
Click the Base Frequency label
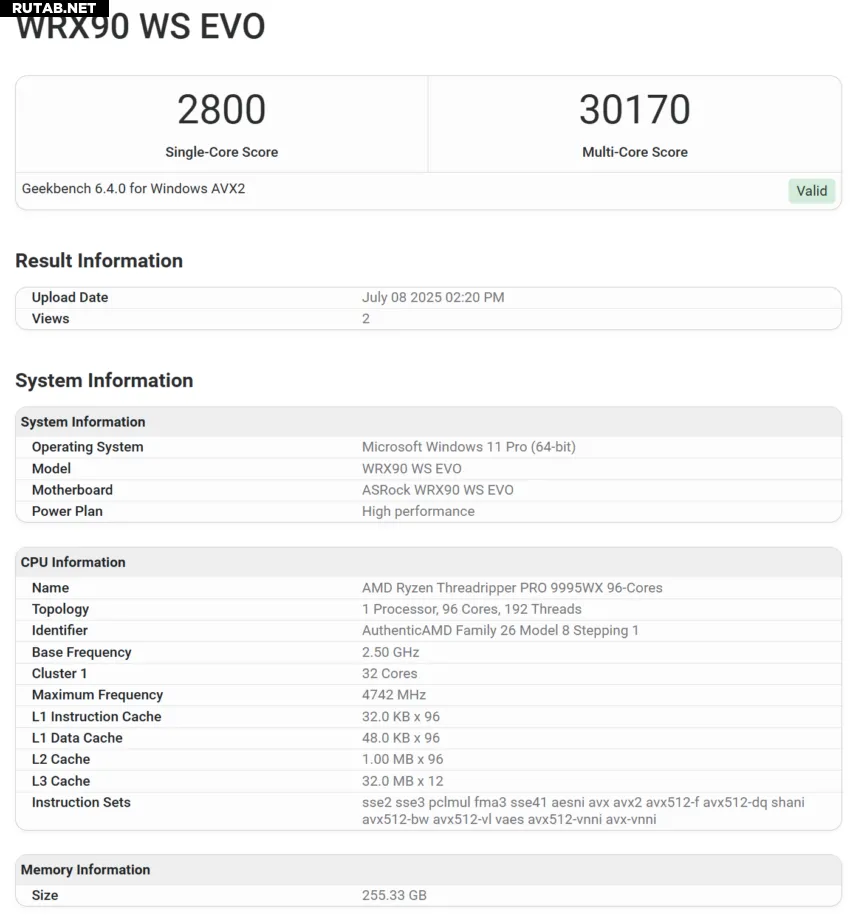point(82,652)
